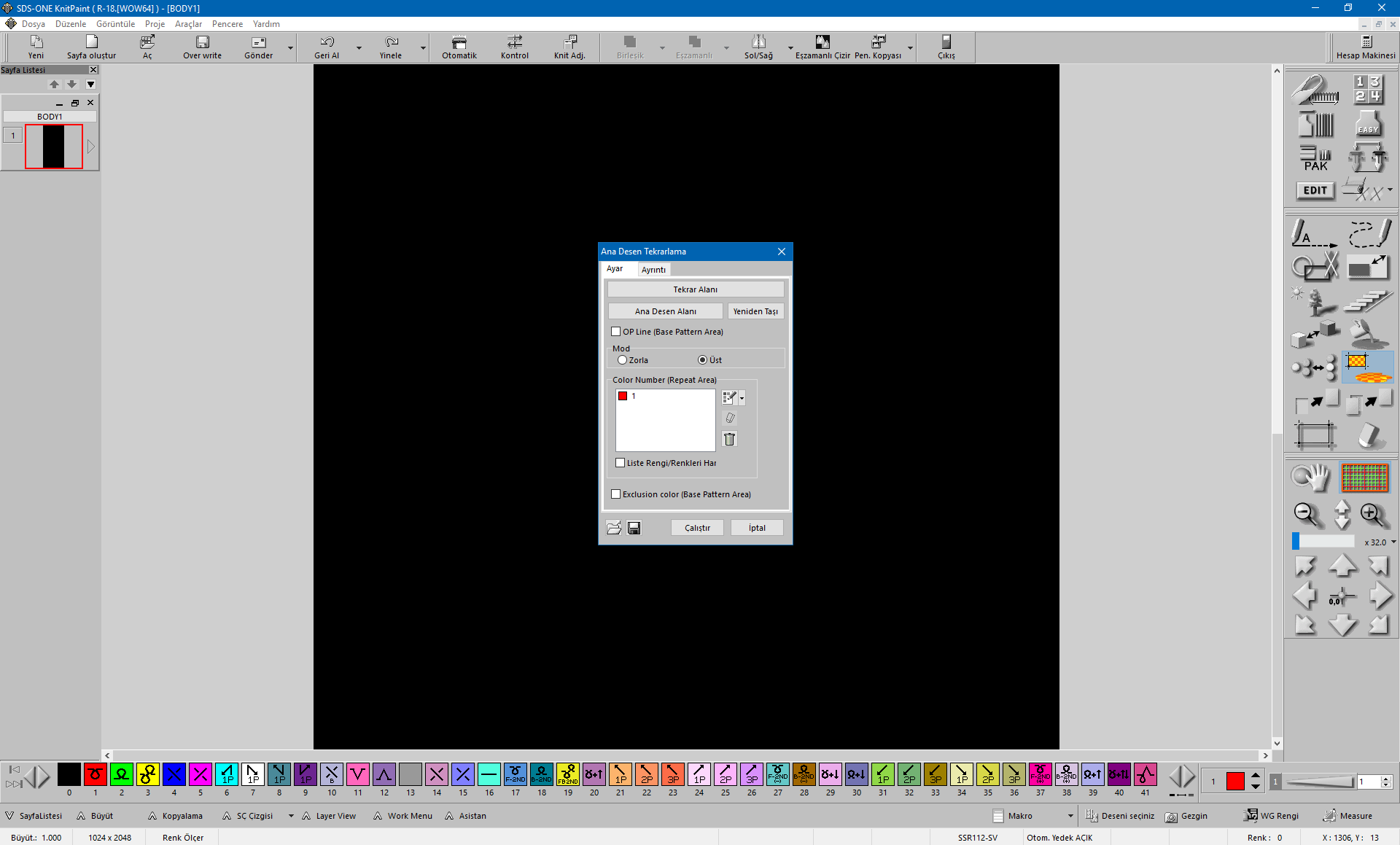Viewport: 1400px width, 845px height.
Task: Click the zoom in magnifier
Action: point(1374,515)
